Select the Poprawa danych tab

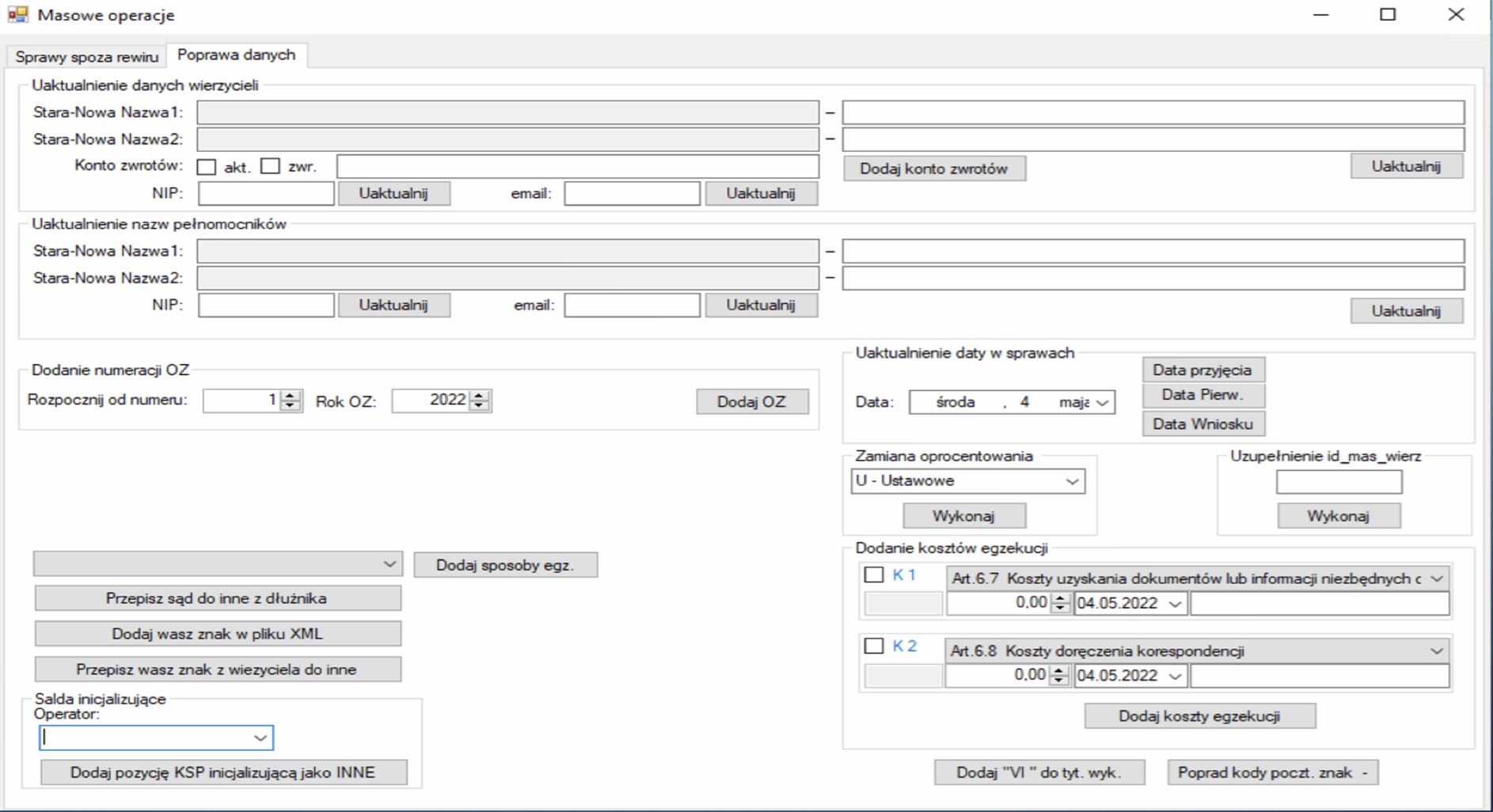(236, 55)
